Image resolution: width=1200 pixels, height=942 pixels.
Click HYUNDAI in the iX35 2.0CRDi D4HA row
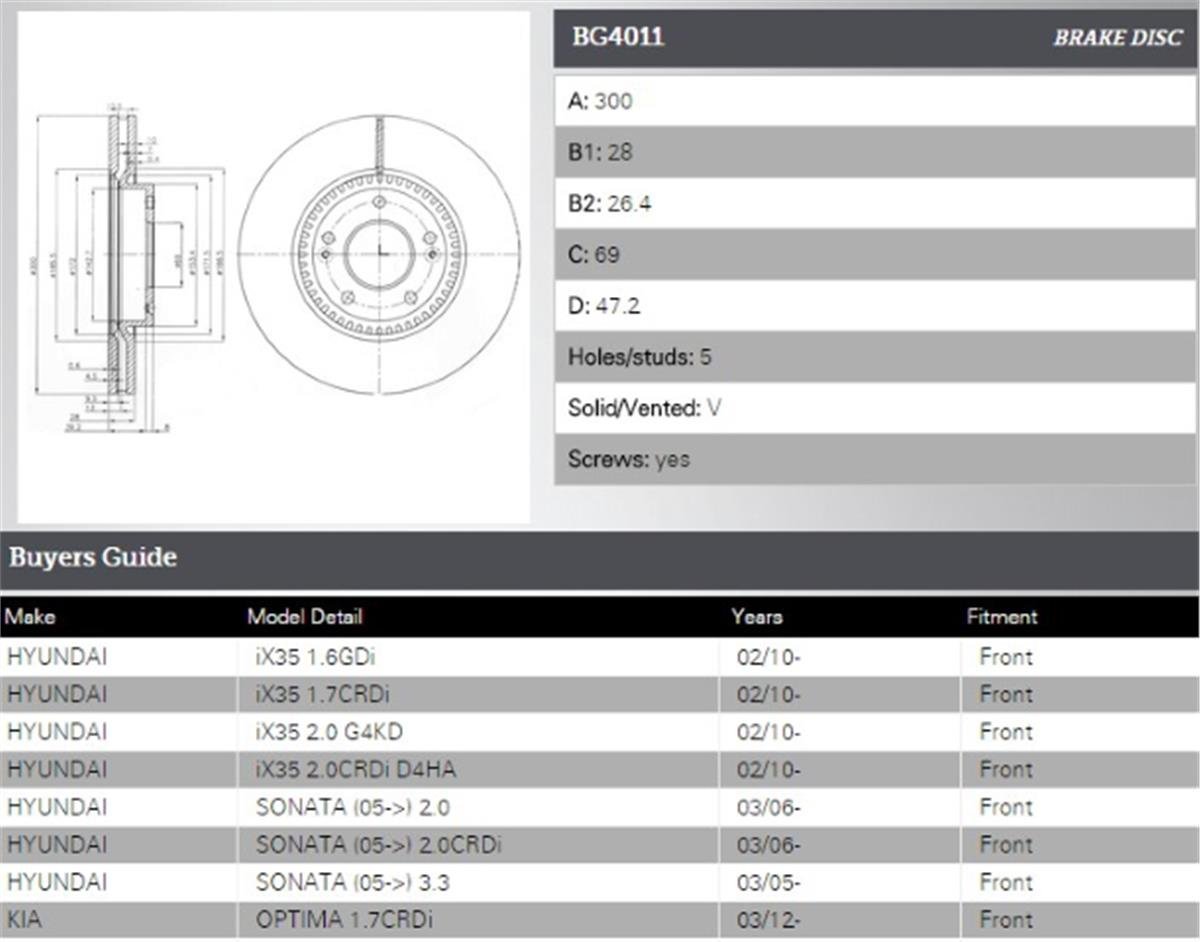(56, 770)
